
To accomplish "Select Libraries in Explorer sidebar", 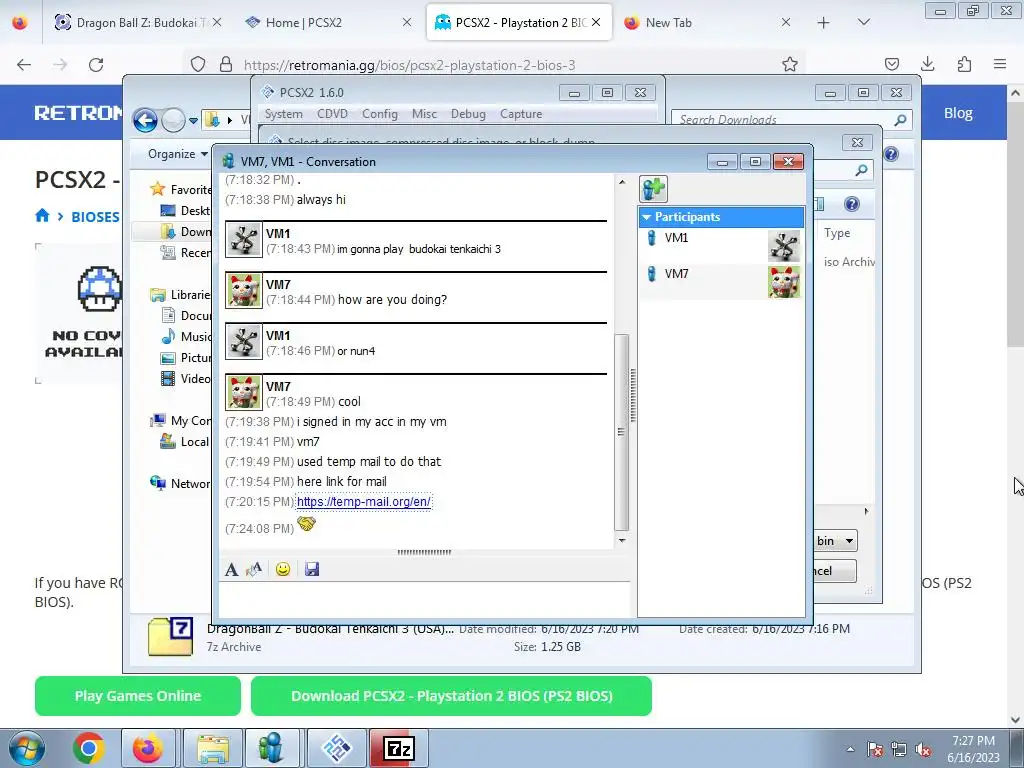I will 181,295.
